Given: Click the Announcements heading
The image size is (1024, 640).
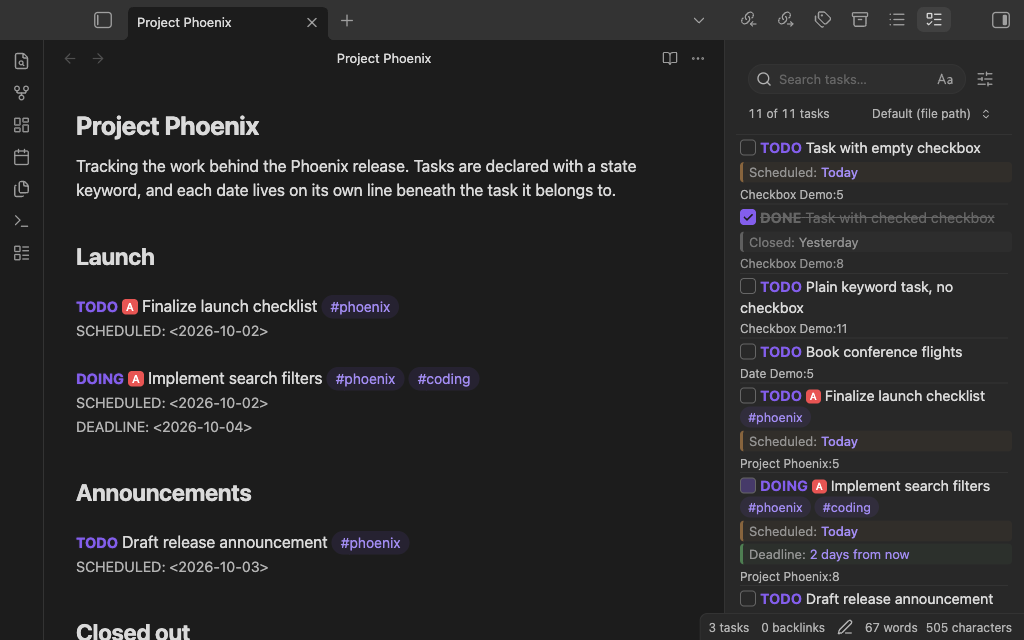Looking at the screenshot, I should click(x=163, y=493).
